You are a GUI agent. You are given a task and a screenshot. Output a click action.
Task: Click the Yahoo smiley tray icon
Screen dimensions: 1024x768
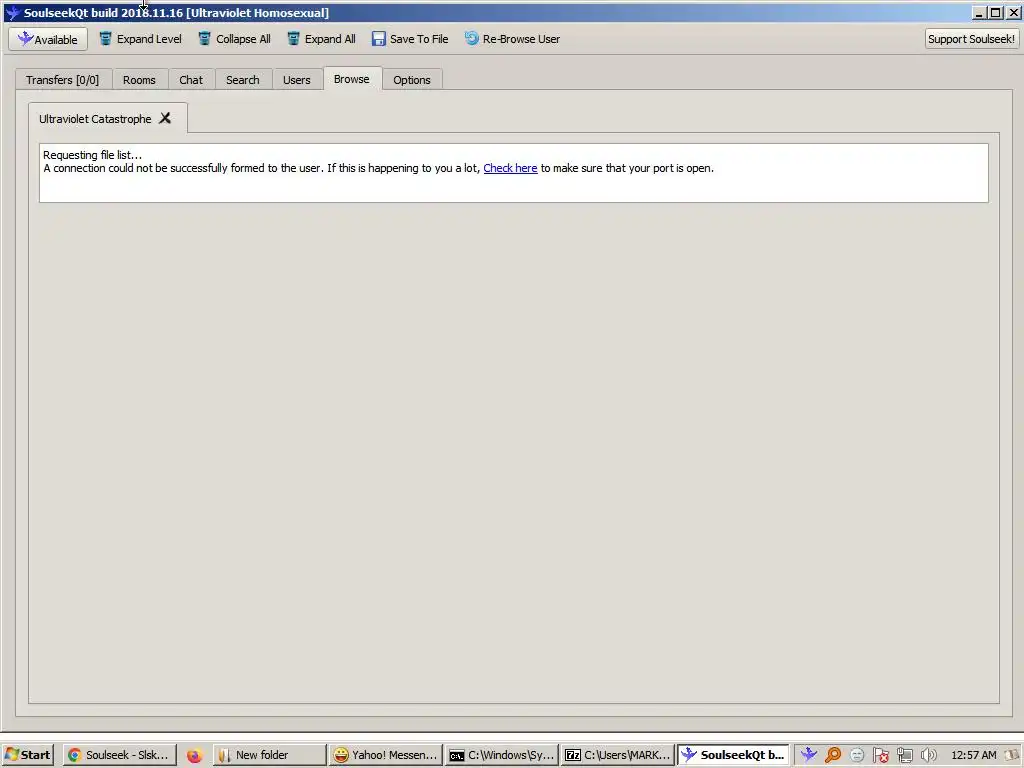857,755
